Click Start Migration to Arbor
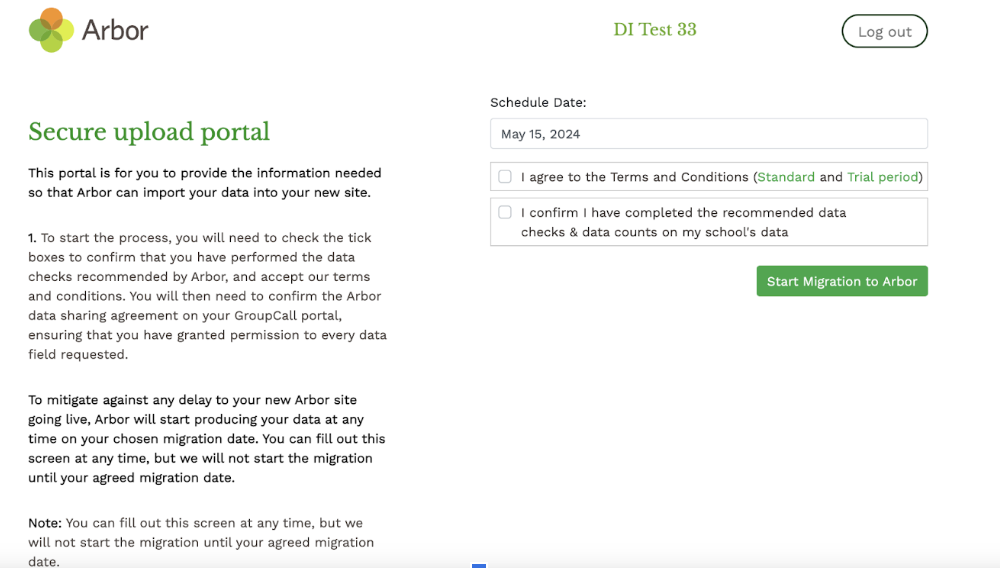Screen dimensions: 1000x568 point(842,281)
